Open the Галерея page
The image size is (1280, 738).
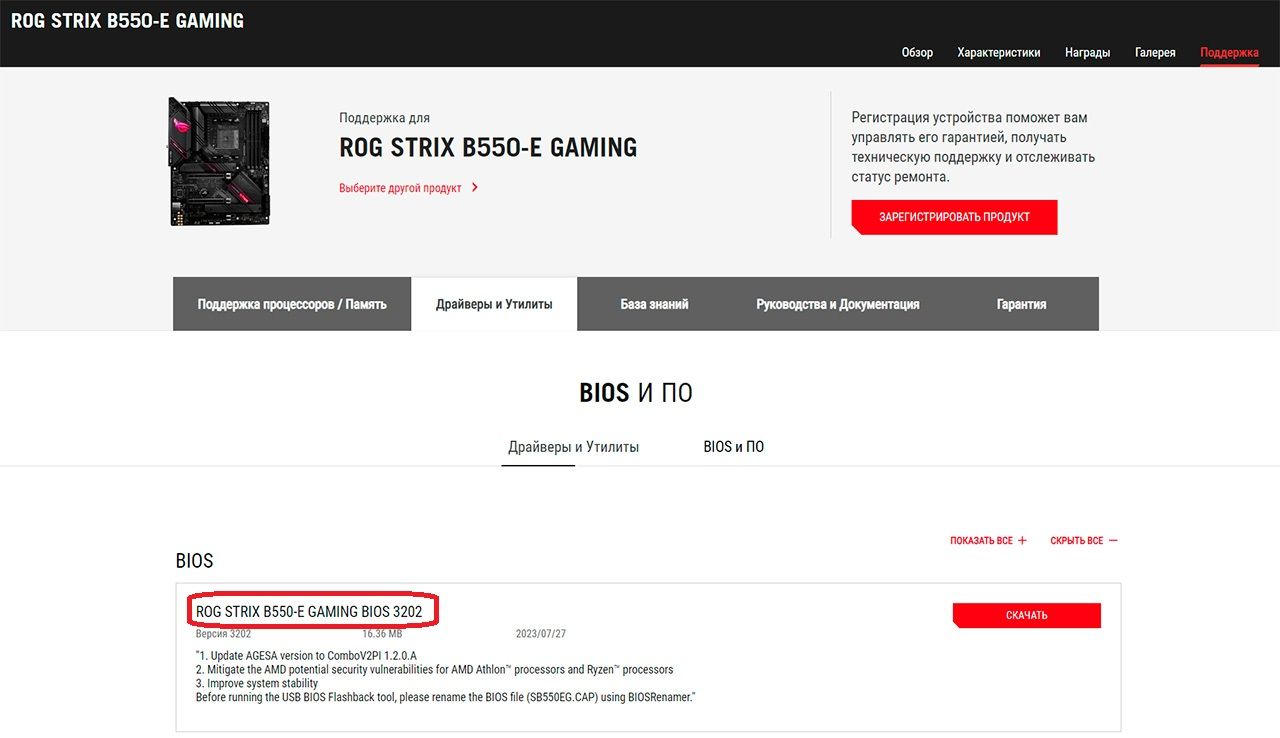pos(1155,52)
